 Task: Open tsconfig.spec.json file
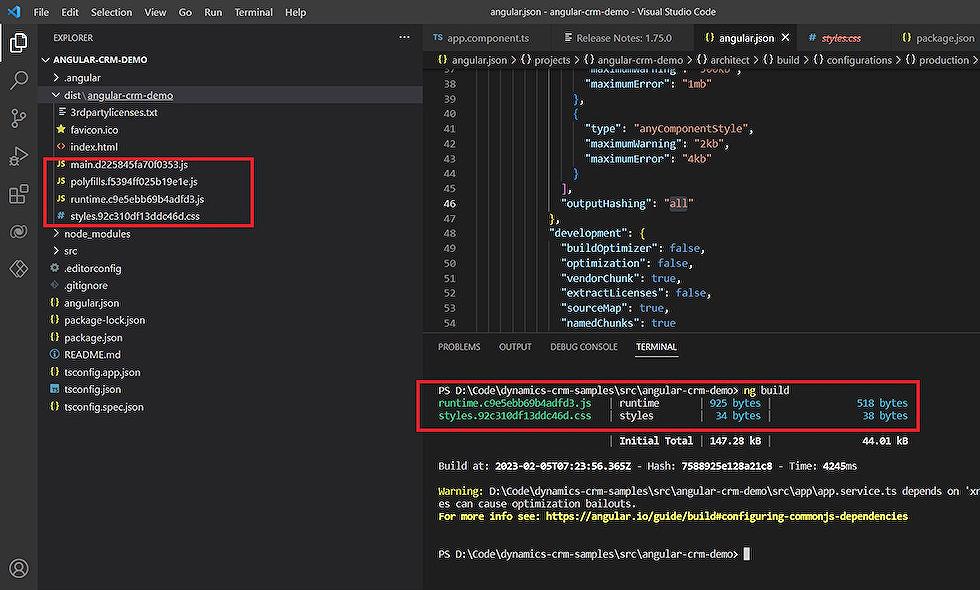(x=104, y=407)
